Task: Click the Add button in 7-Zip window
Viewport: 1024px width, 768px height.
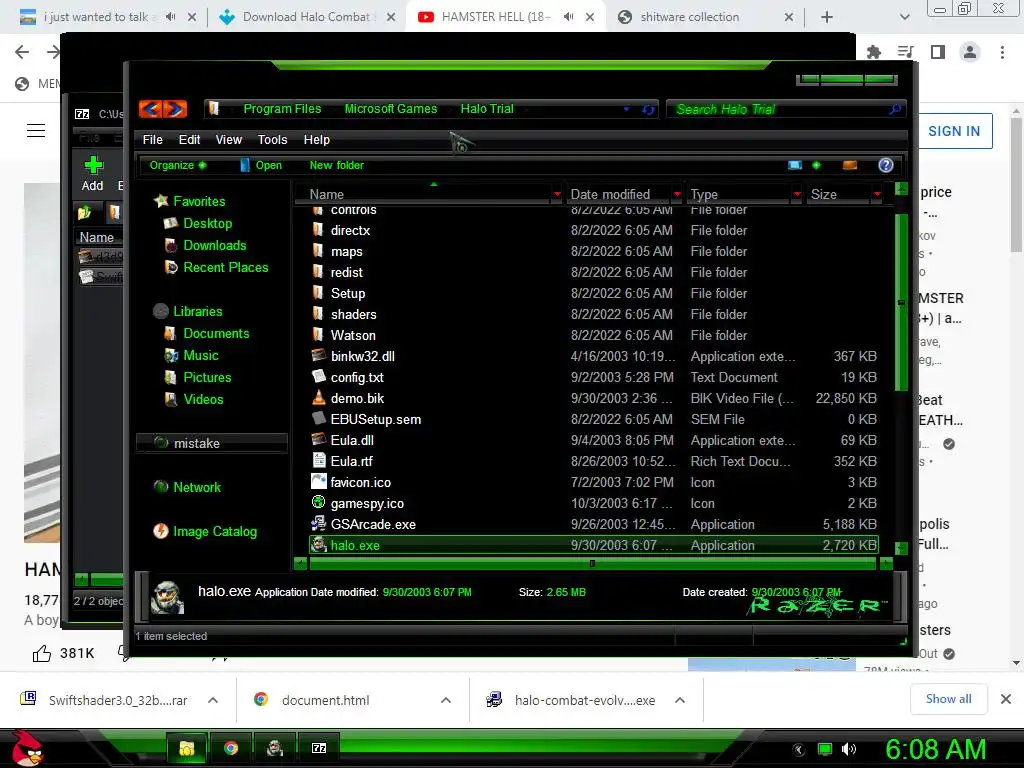Action: coord(93,174)
